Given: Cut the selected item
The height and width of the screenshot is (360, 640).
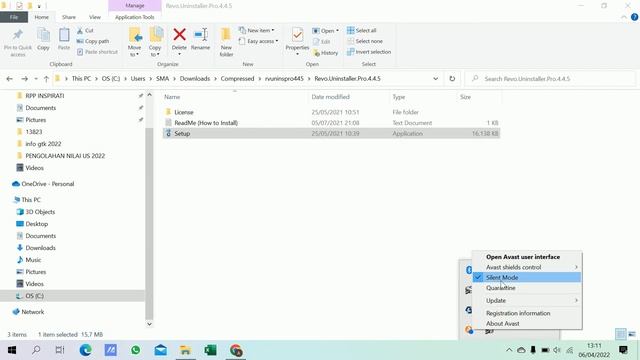Looking at the screenshot, I should point(85,31).
